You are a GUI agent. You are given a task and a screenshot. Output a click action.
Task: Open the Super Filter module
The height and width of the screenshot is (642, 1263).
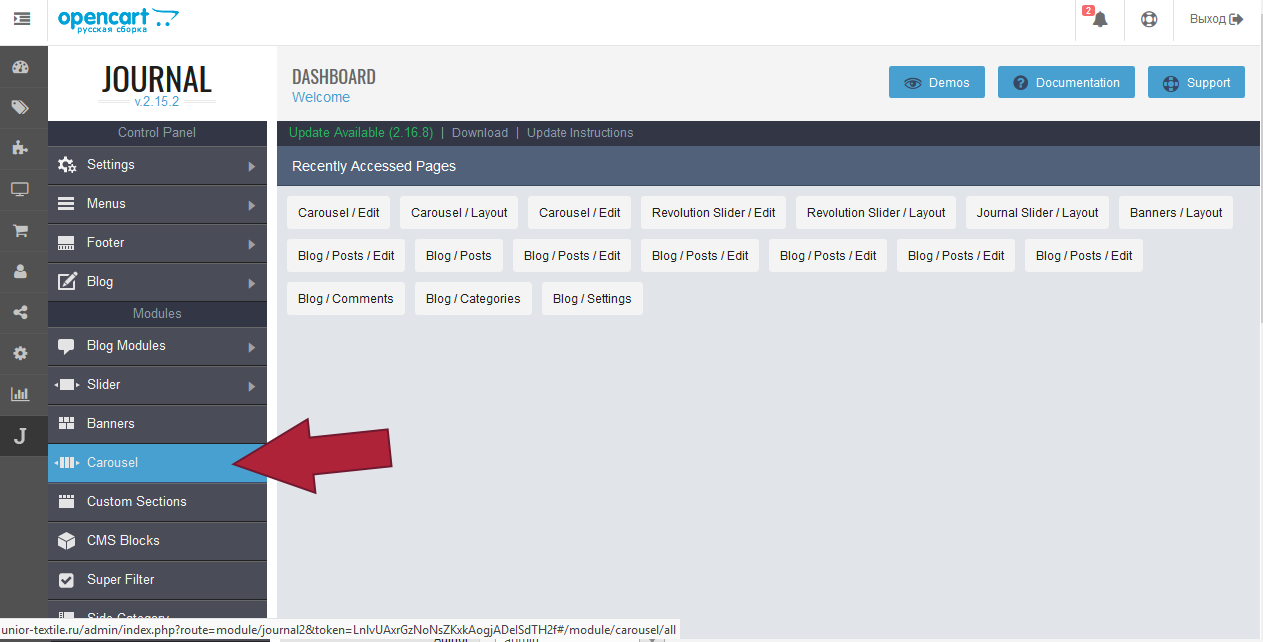point(157,581)
